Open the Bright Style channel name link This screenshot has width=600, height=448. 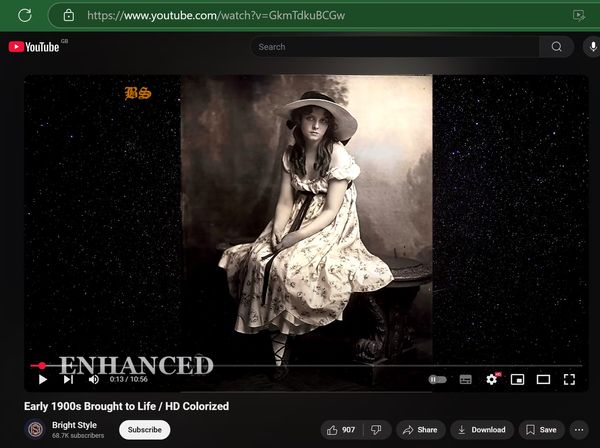[x=74, y=425]
